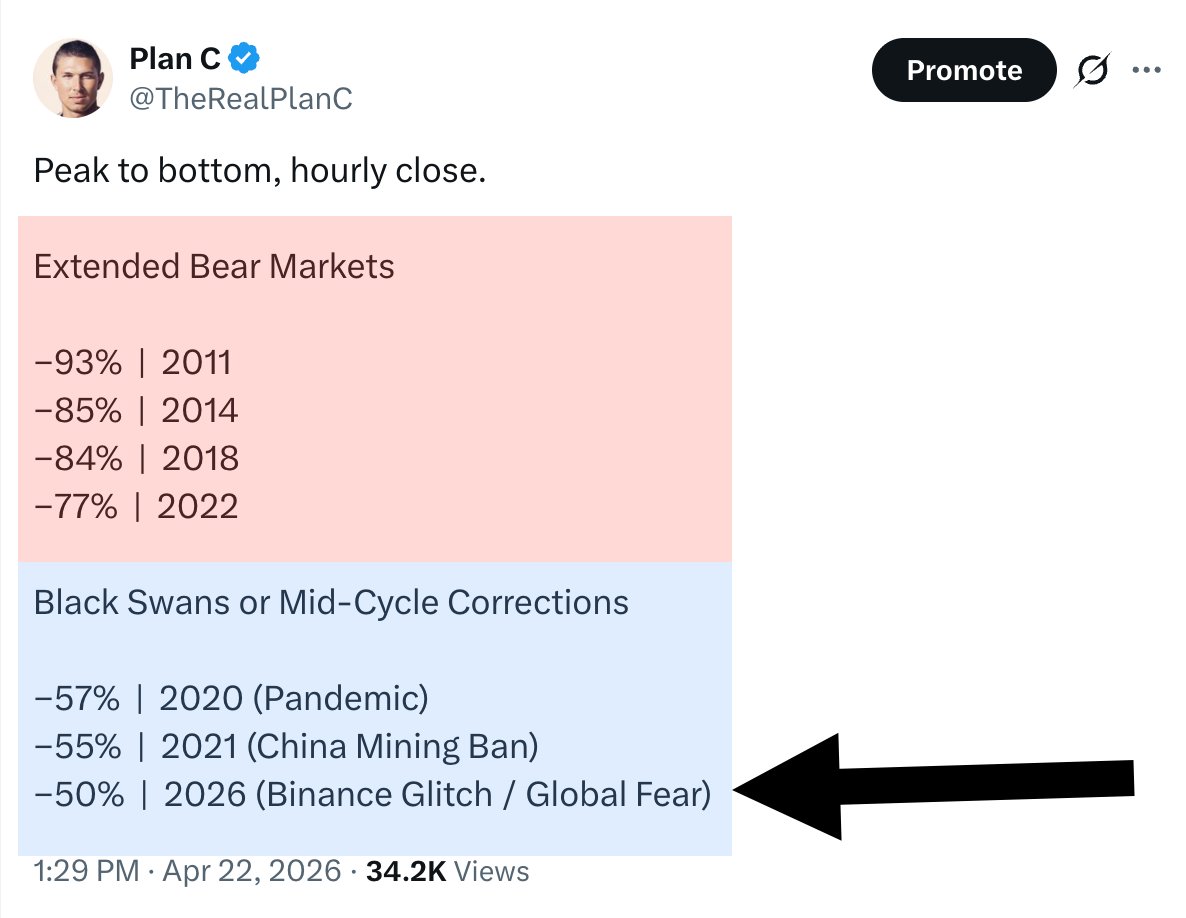
Task: Click the −77% | 2022 line
Action: (x=136, y=506)
